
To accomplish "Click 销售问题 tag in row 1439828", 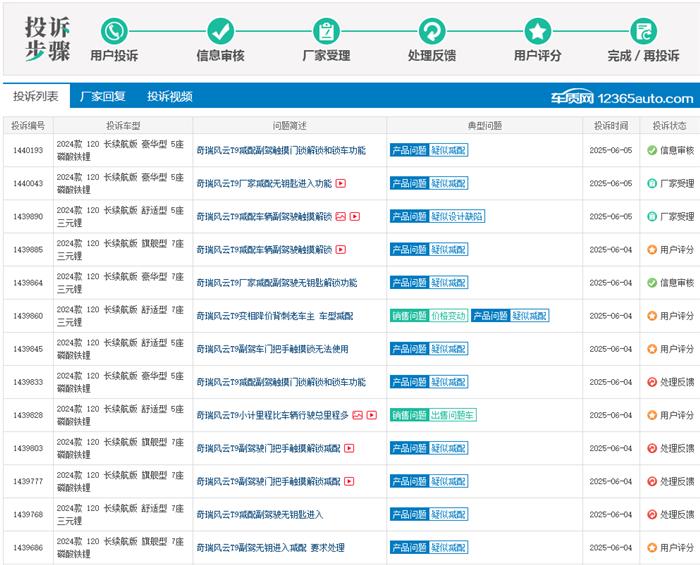I will [x=409, y=415].
